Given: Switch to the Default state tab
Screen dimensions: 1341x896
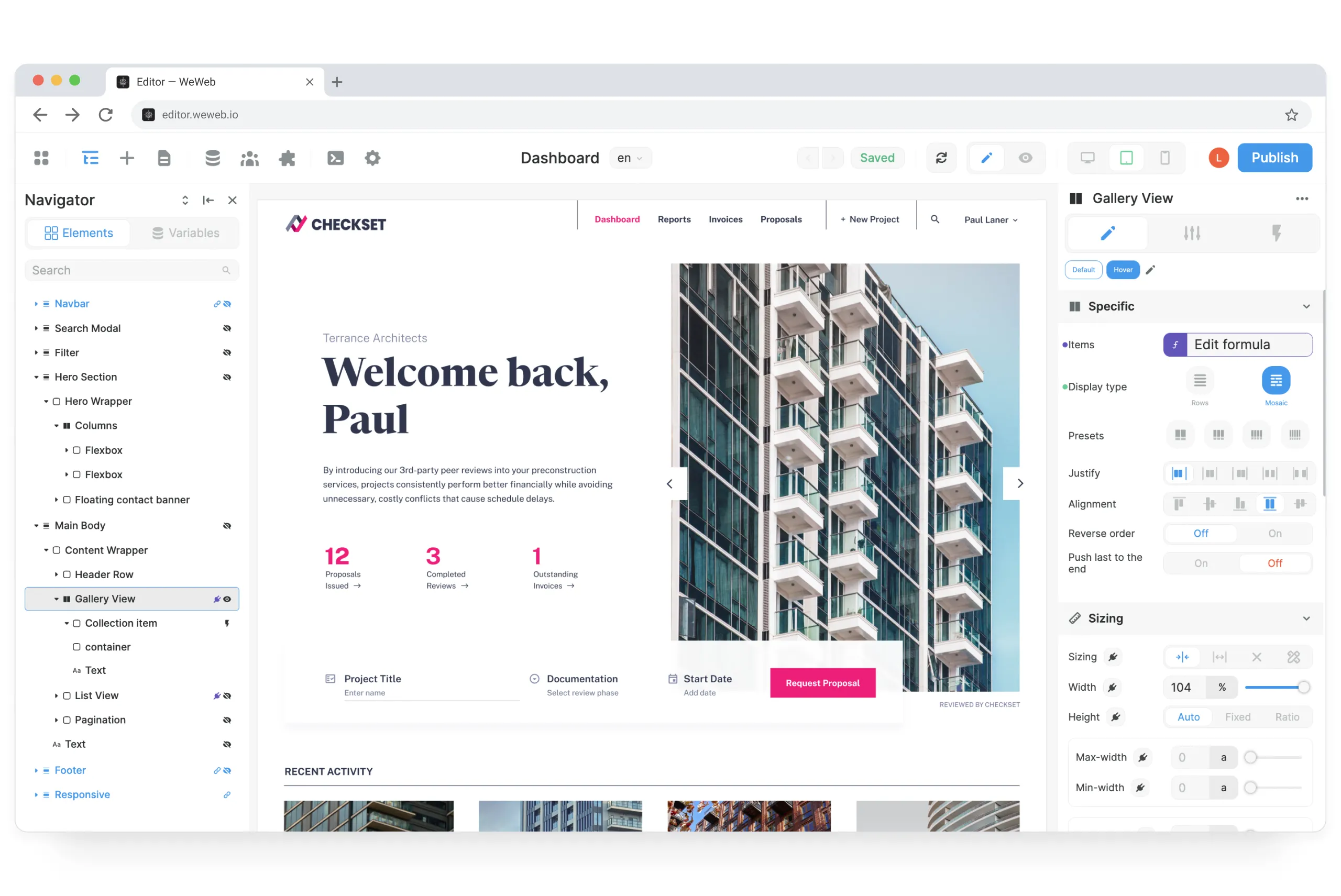Looking at the screenshot, I should (1083, 269).
